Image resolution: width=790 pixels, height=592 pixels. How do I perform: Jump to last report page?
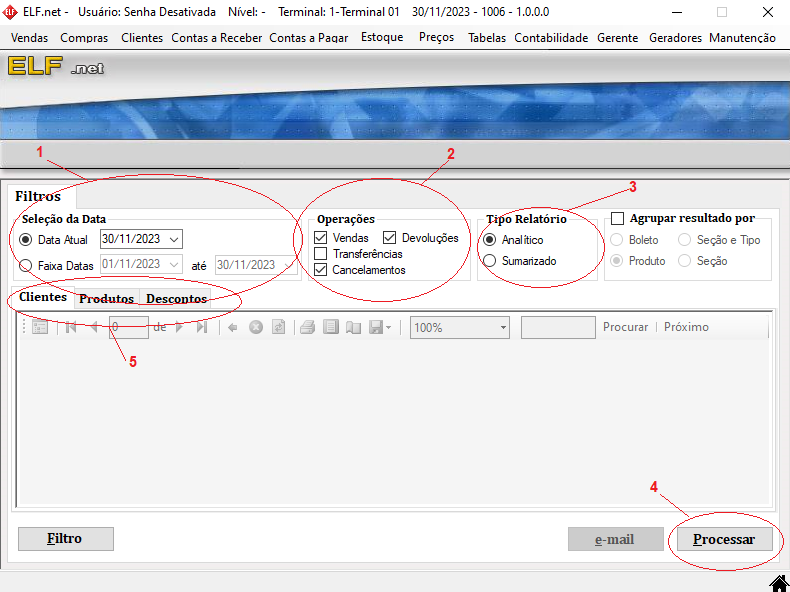pos(202,327)
